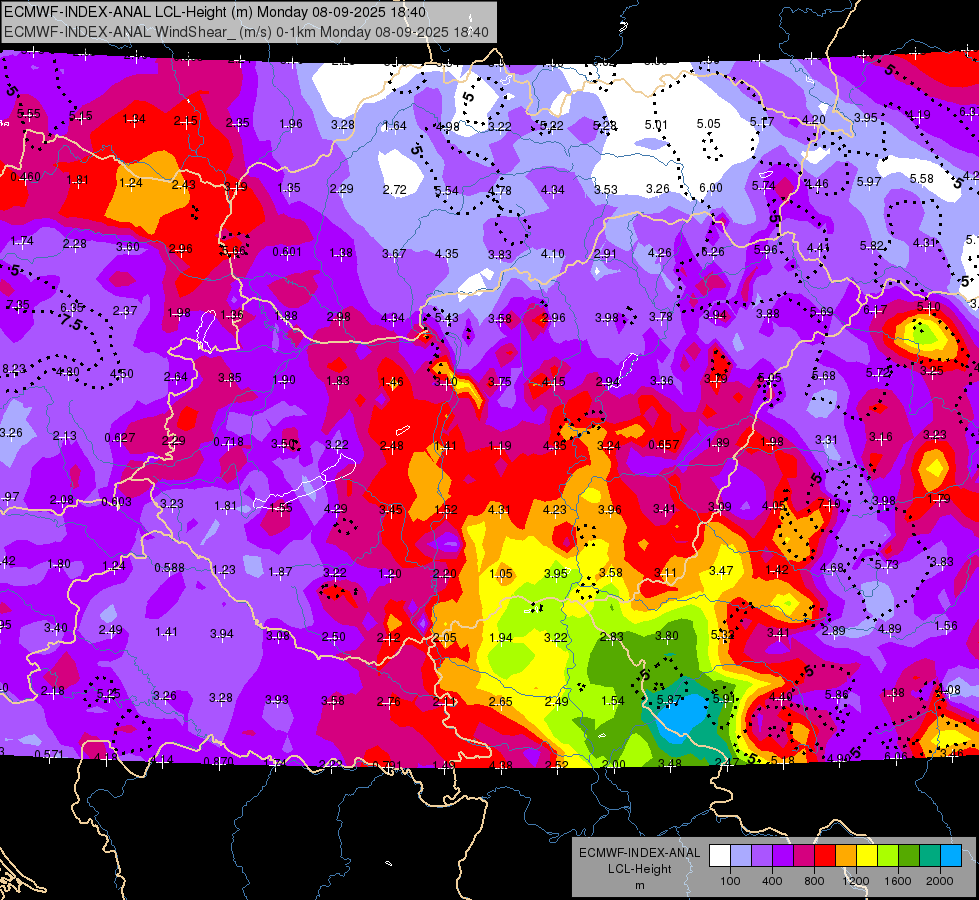The height and width of the screenshot is (900, 979).
Task: Select the dark green legend swatch
Action: [x=909, y=856]
